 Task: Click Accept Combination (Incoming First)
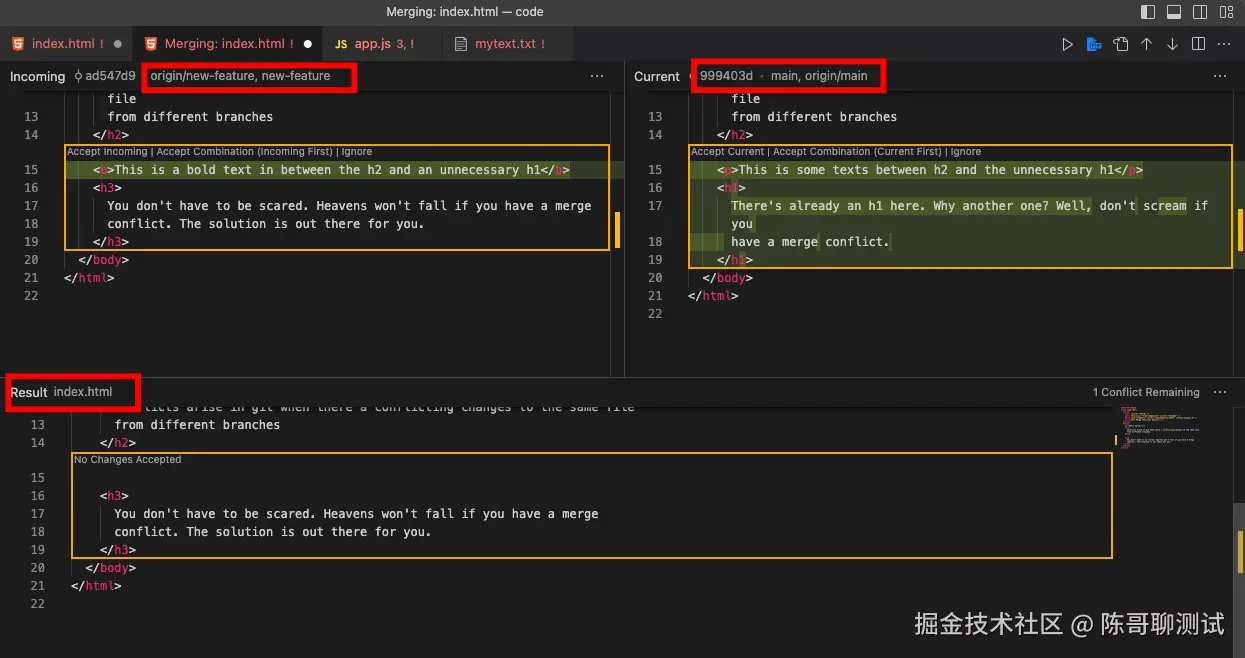point(244,152)
